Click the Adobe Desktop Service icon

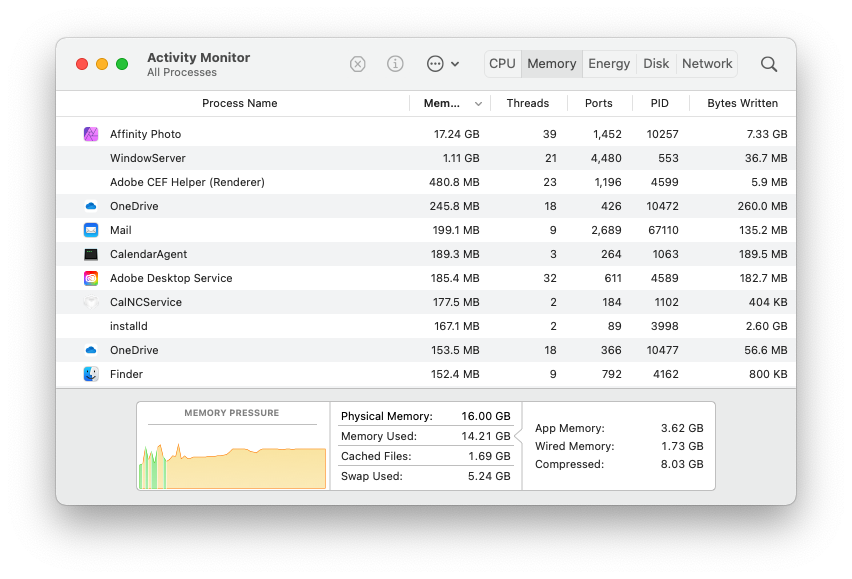(91, 278)
